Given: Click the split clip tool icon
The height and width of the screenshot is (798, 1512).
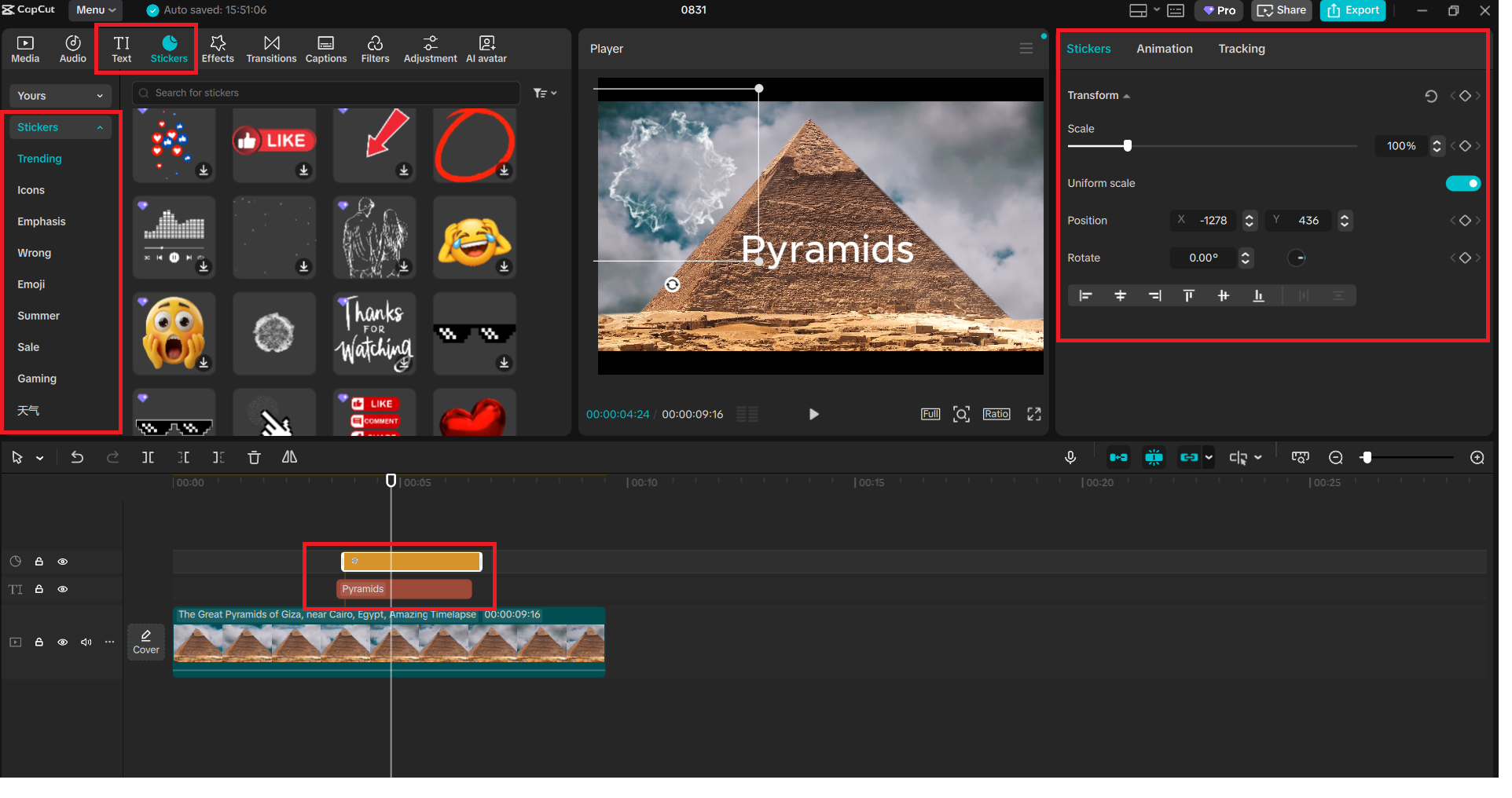Looking at the screenshot, I should coord(148,458).
